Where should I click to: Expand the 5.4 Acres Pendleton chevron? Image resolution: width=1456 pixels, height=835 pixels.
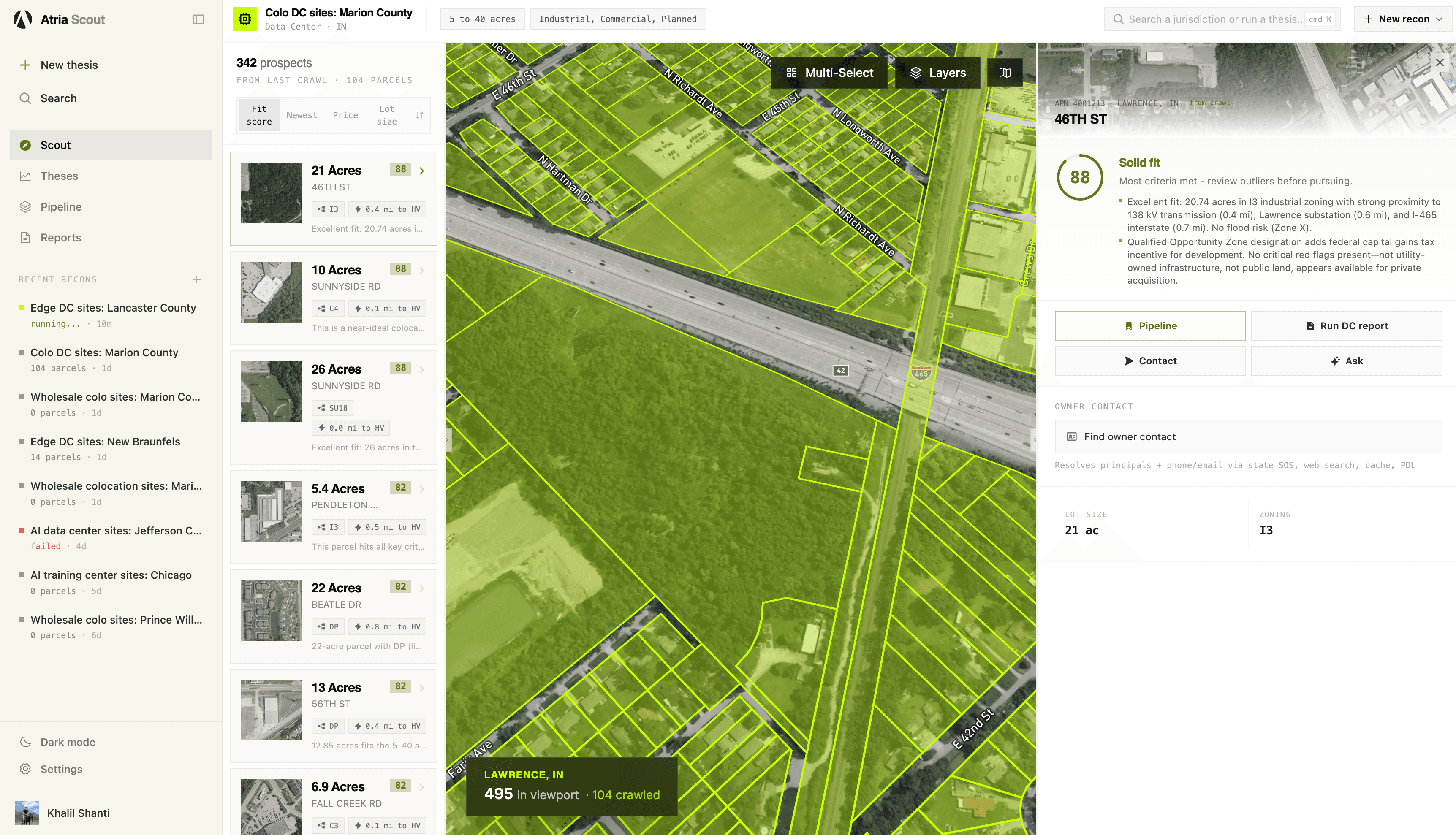pyautogui.click(x=422, y=489)
